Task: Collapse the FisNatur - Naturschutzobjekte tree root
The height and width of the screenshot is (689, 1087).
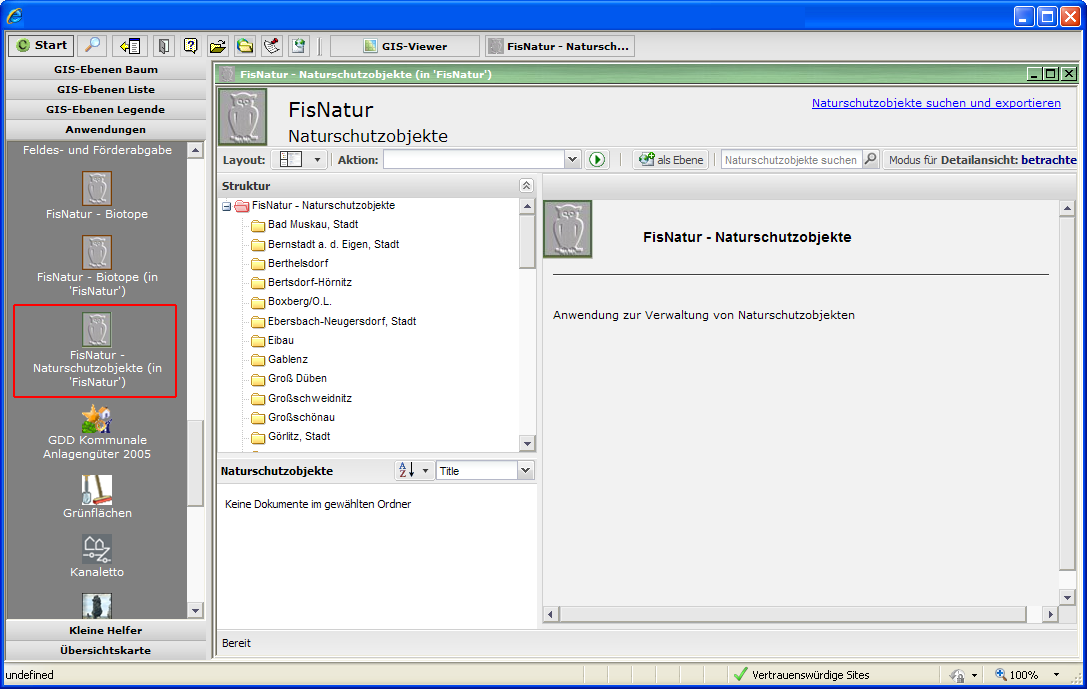Action: 227,206
